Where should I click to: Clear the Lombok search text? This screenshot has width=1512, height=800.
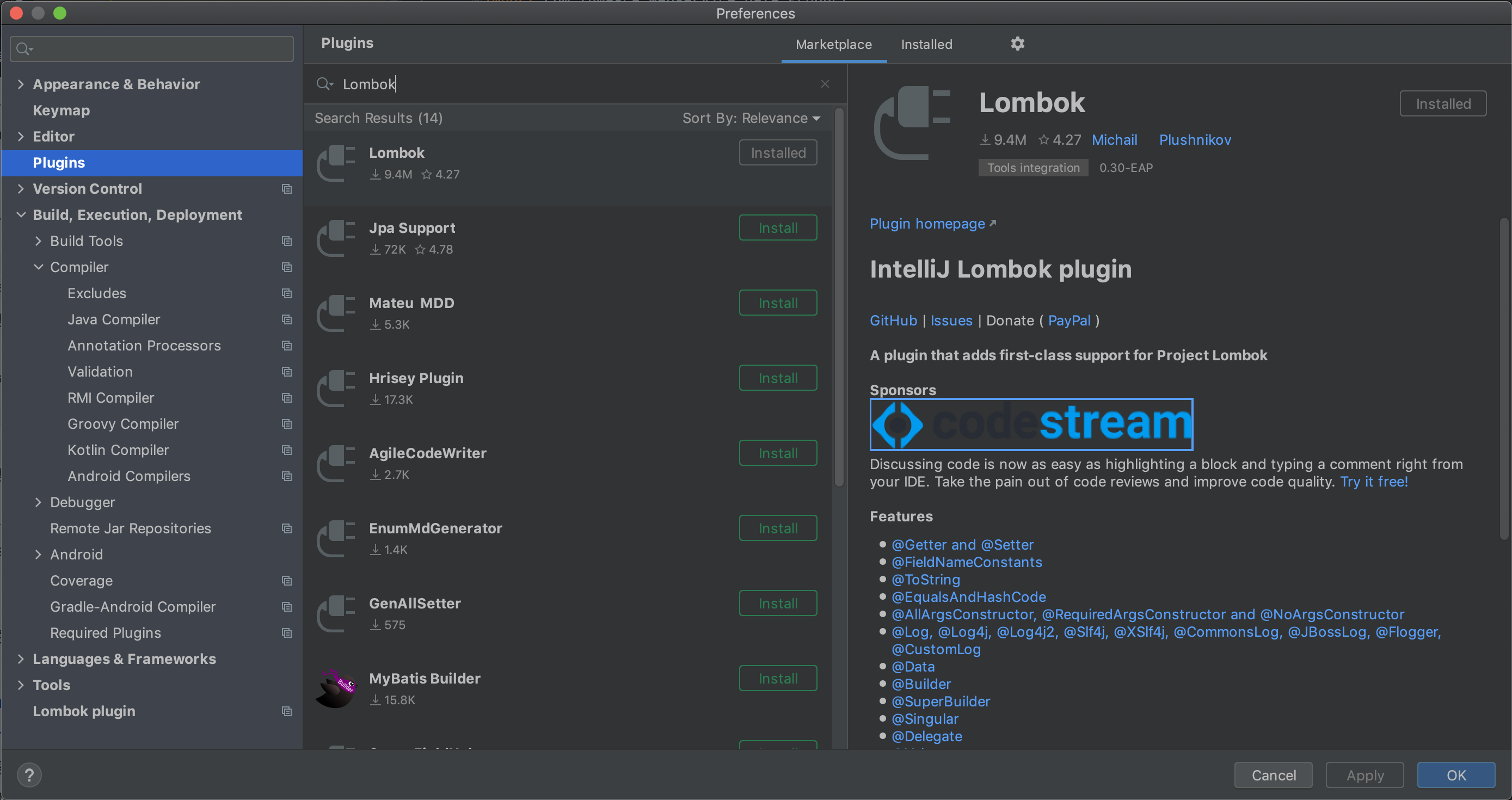click(825, 84)
